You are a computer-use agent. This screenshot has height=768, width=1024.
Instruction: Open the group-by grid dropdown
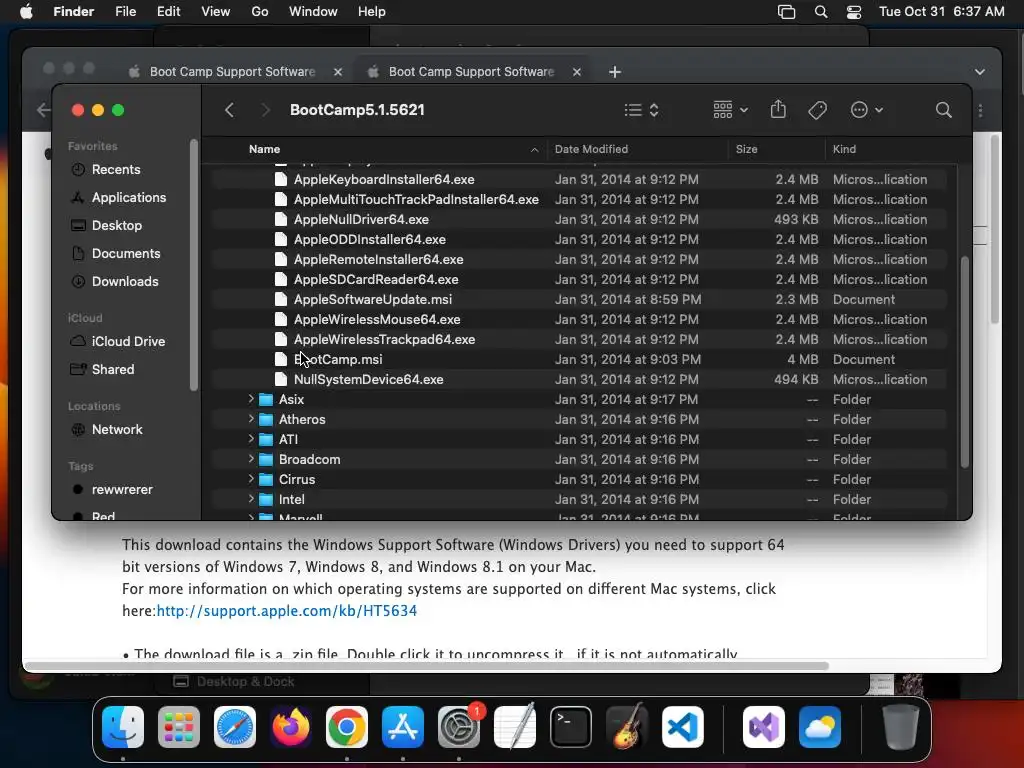click(730, 110)
